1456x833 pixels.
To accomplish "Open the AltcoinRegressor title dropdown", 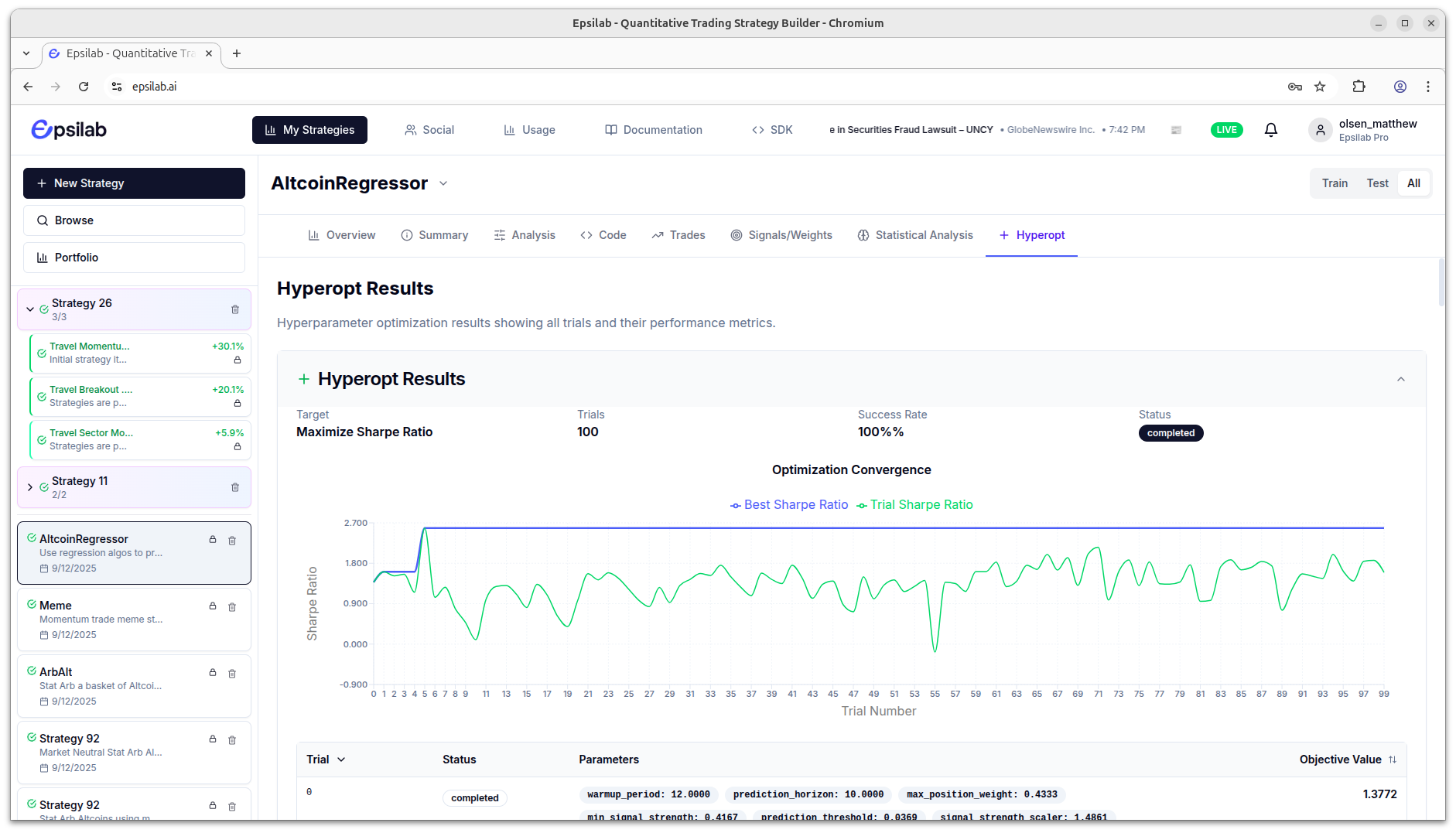I will [x=443, y=183].
